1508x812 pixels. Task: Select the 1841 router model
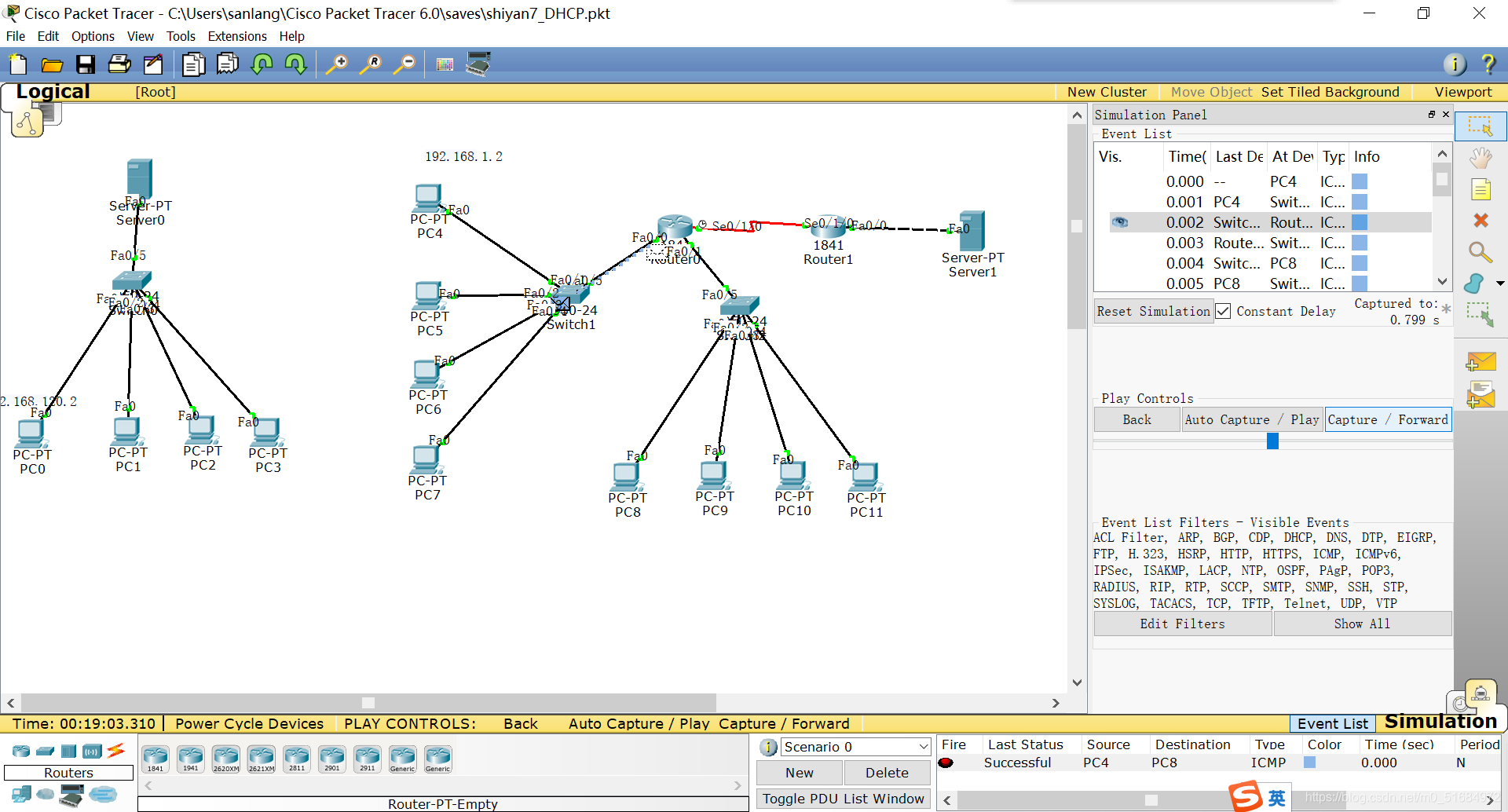[156, 759]
